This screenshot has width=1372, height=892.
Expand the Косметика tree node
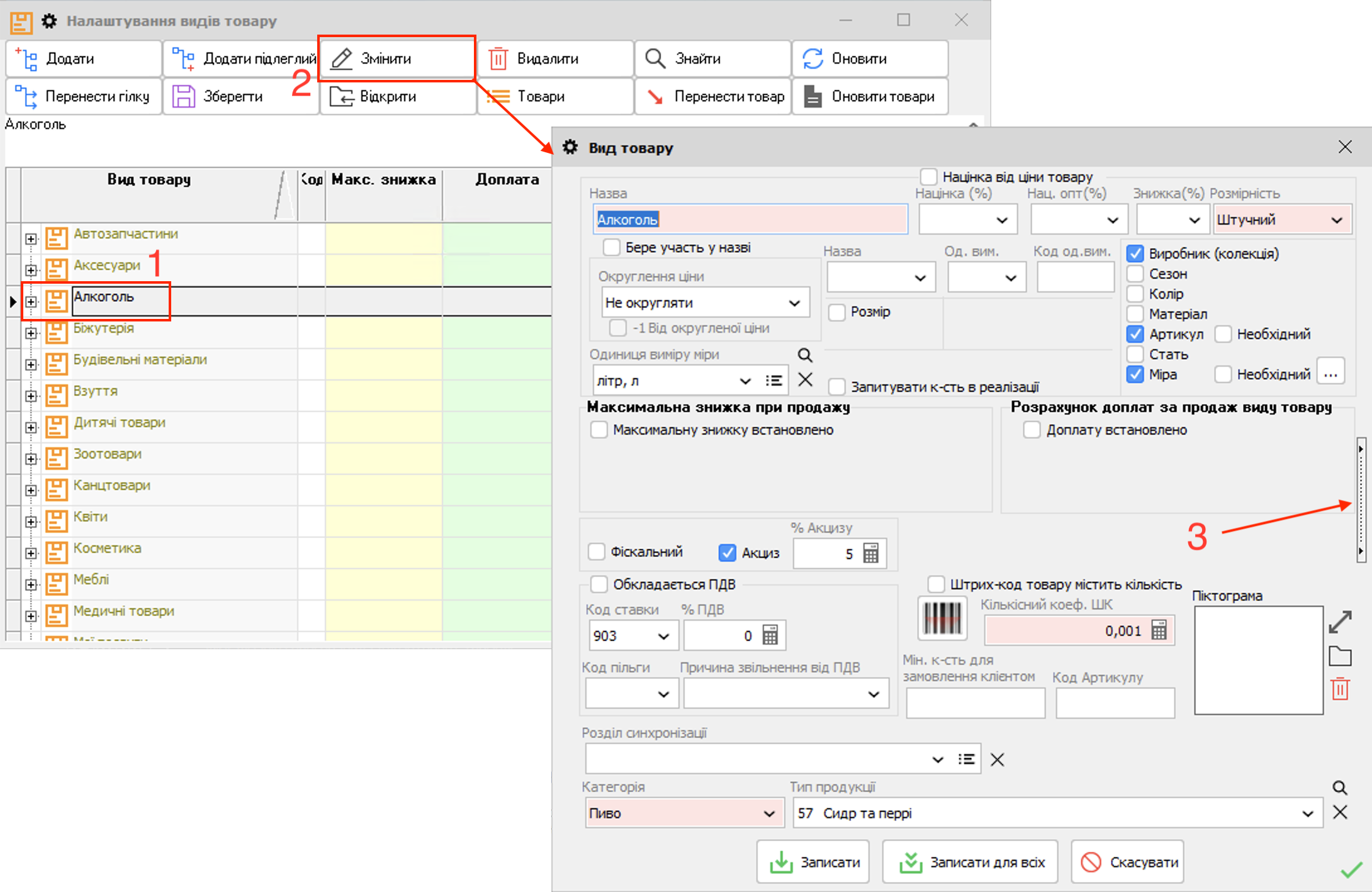click(x=31, y=553)
